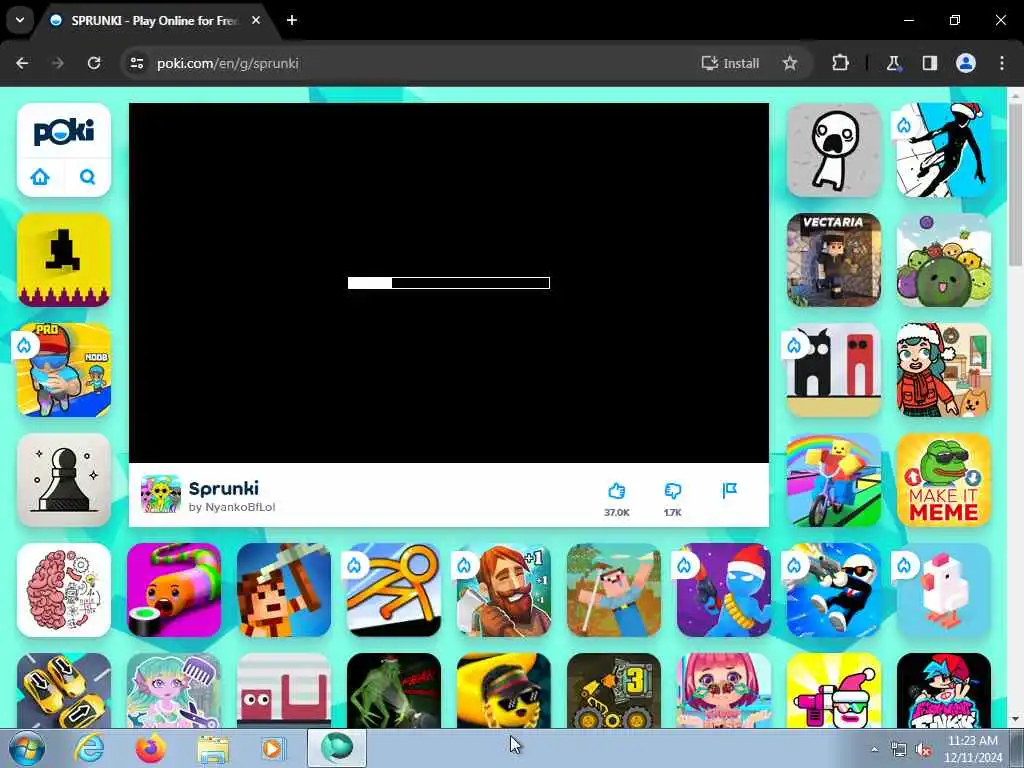The width and height of the screenshot is (1024, 768).
Task: Toggle the browser side panel
Action: pyautogui.click(x=930, y=63)
